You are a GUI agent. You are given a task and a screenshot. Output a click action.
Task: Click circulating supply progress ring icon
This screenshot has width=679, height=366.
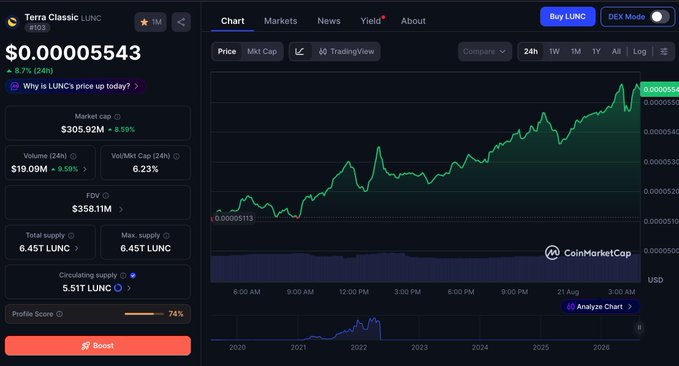click(x=118, y=288)
